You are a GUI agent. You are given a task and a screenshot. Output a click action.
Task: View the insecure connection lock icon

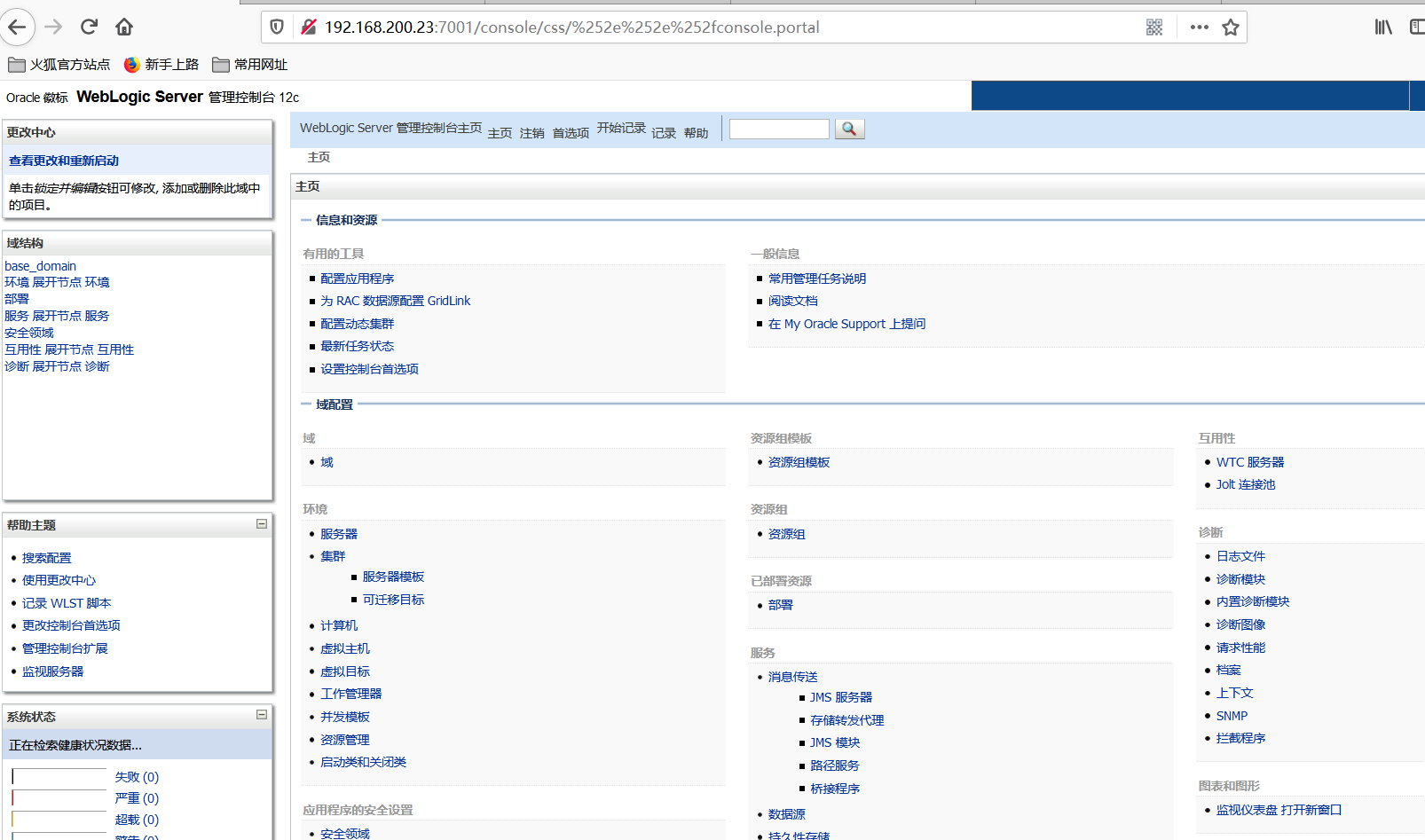tap(308, 27)
